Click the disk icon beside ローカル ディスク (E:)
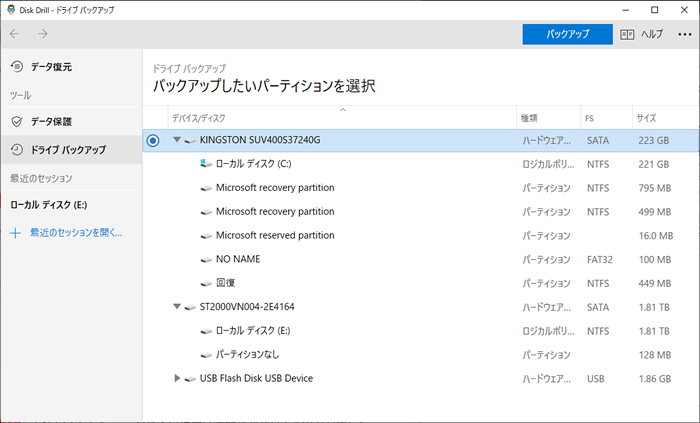 [206, 332]
